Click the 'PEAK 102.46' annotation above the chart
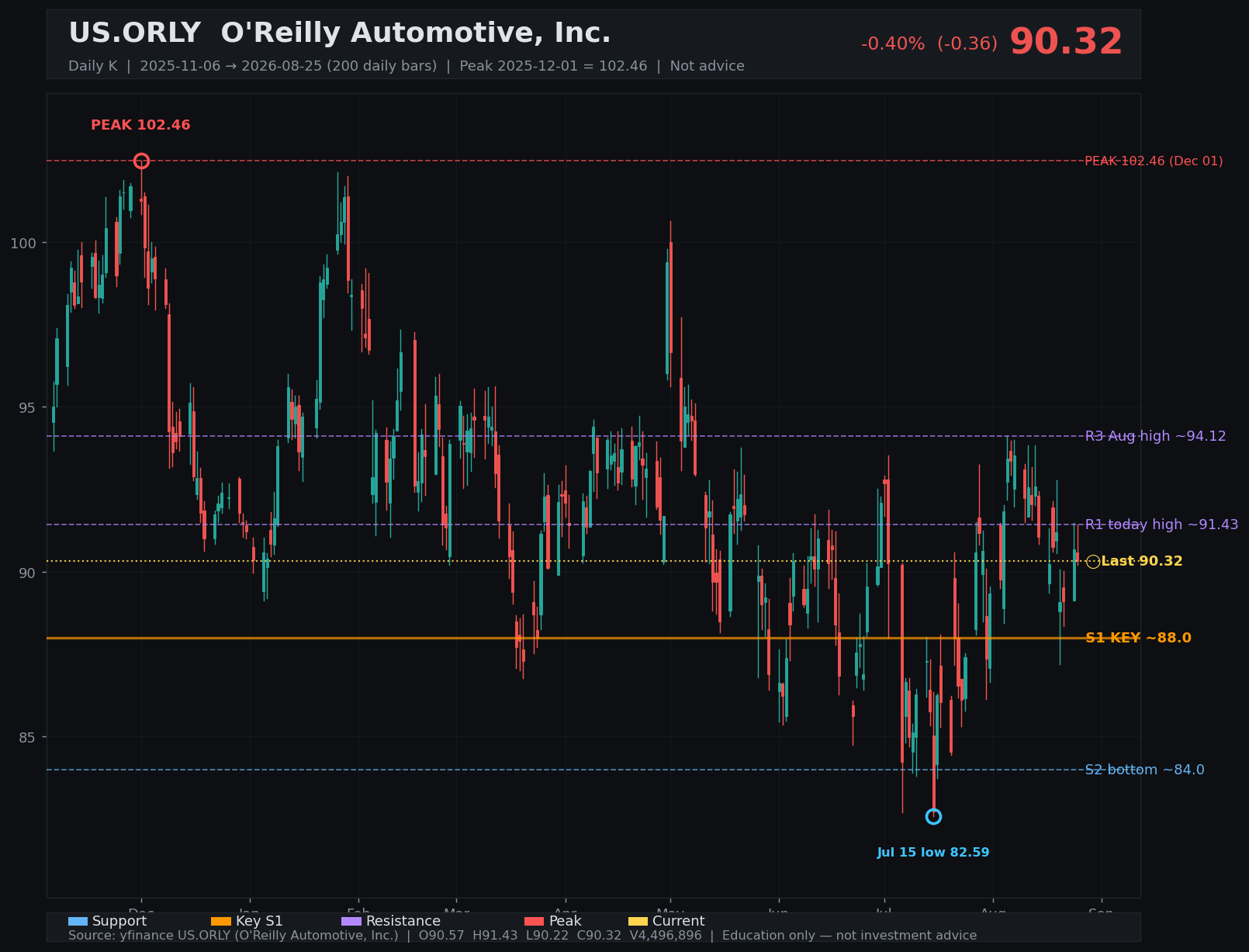This screenshot has height=952, width=1249. point(140,125)
